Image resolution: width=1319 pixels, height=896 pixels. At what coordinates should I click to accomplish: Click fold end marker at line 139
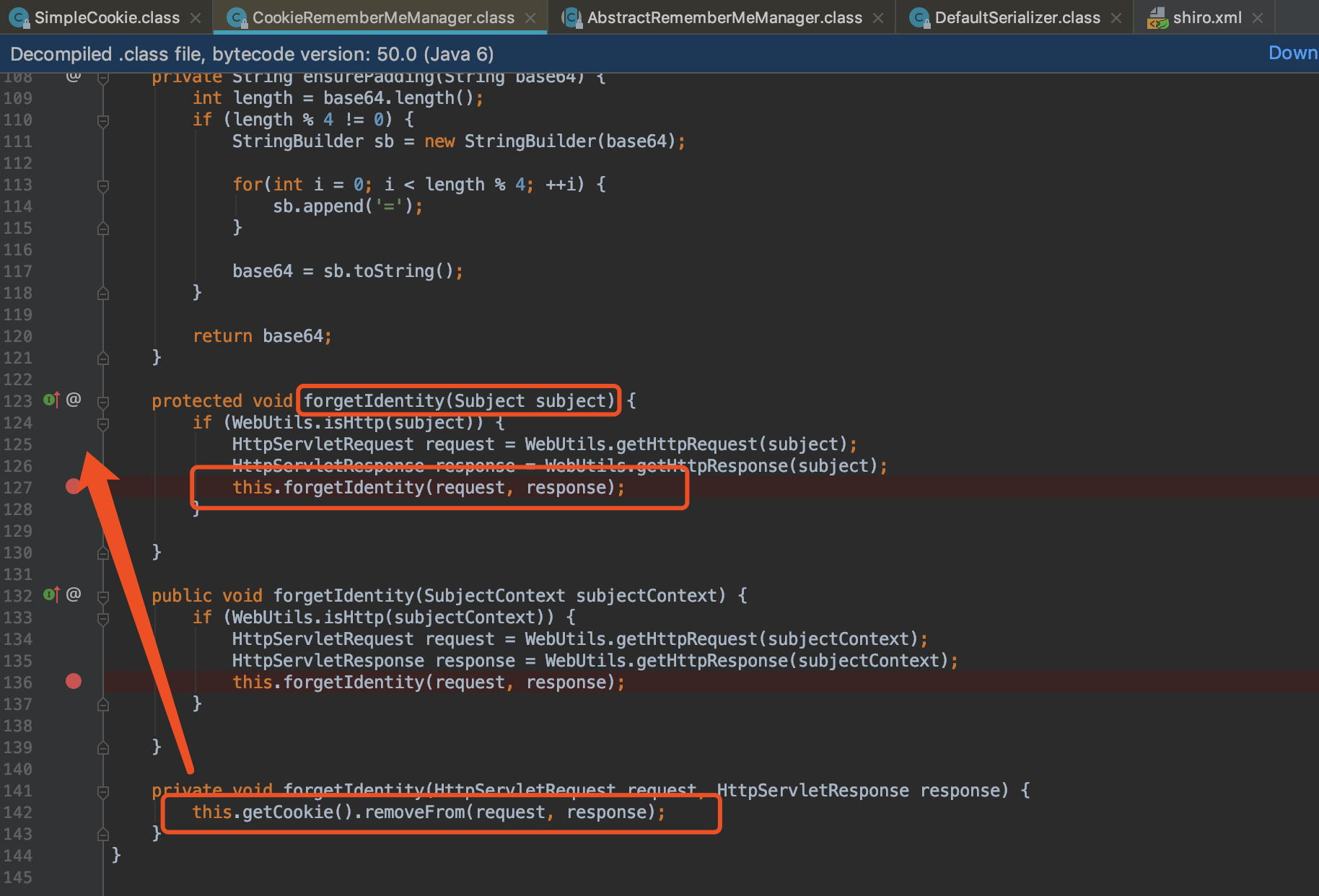pos(103,748)
